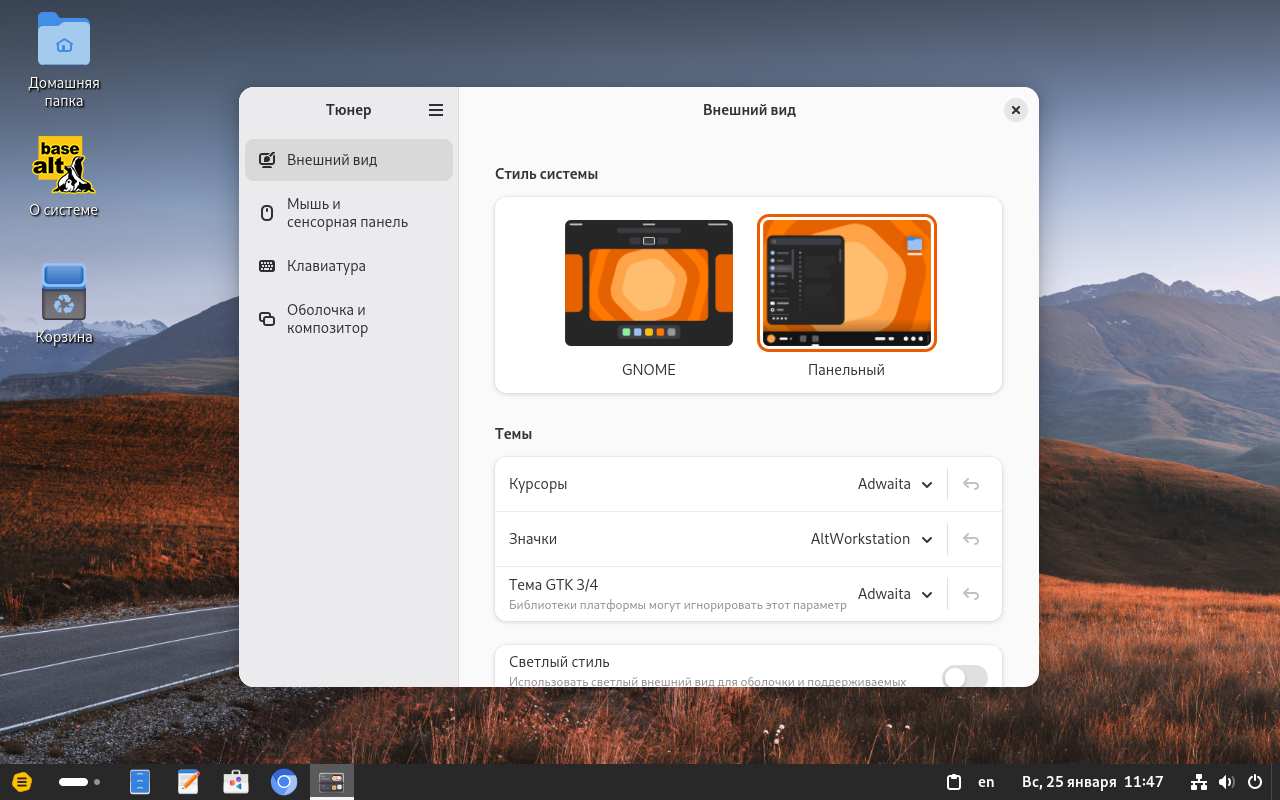Expand the Тема GTK 3/4 dropdown
1280x800 pixels.
tap(895, 594)
